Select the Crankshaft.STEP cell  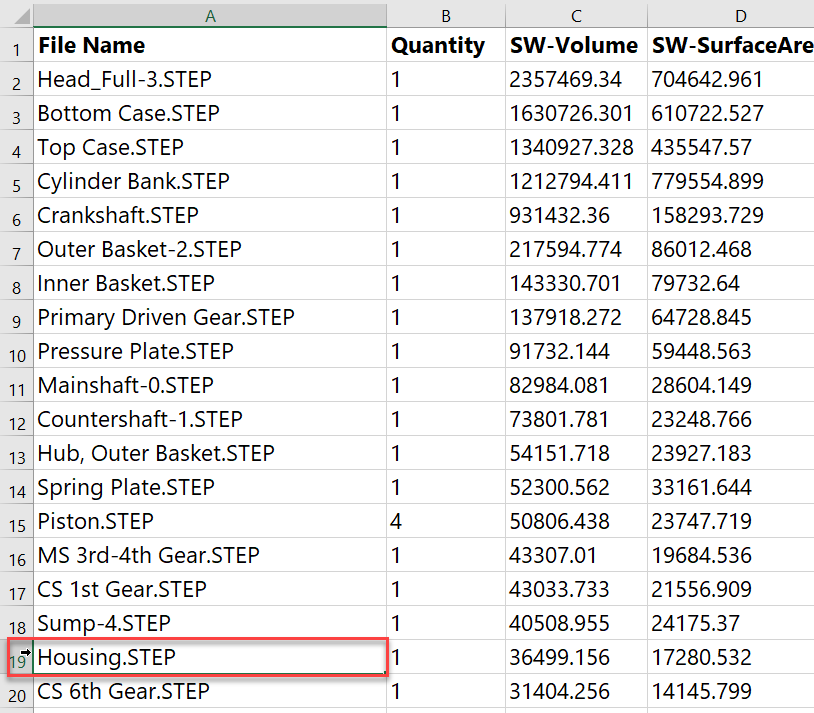click(x=210, y=215)
